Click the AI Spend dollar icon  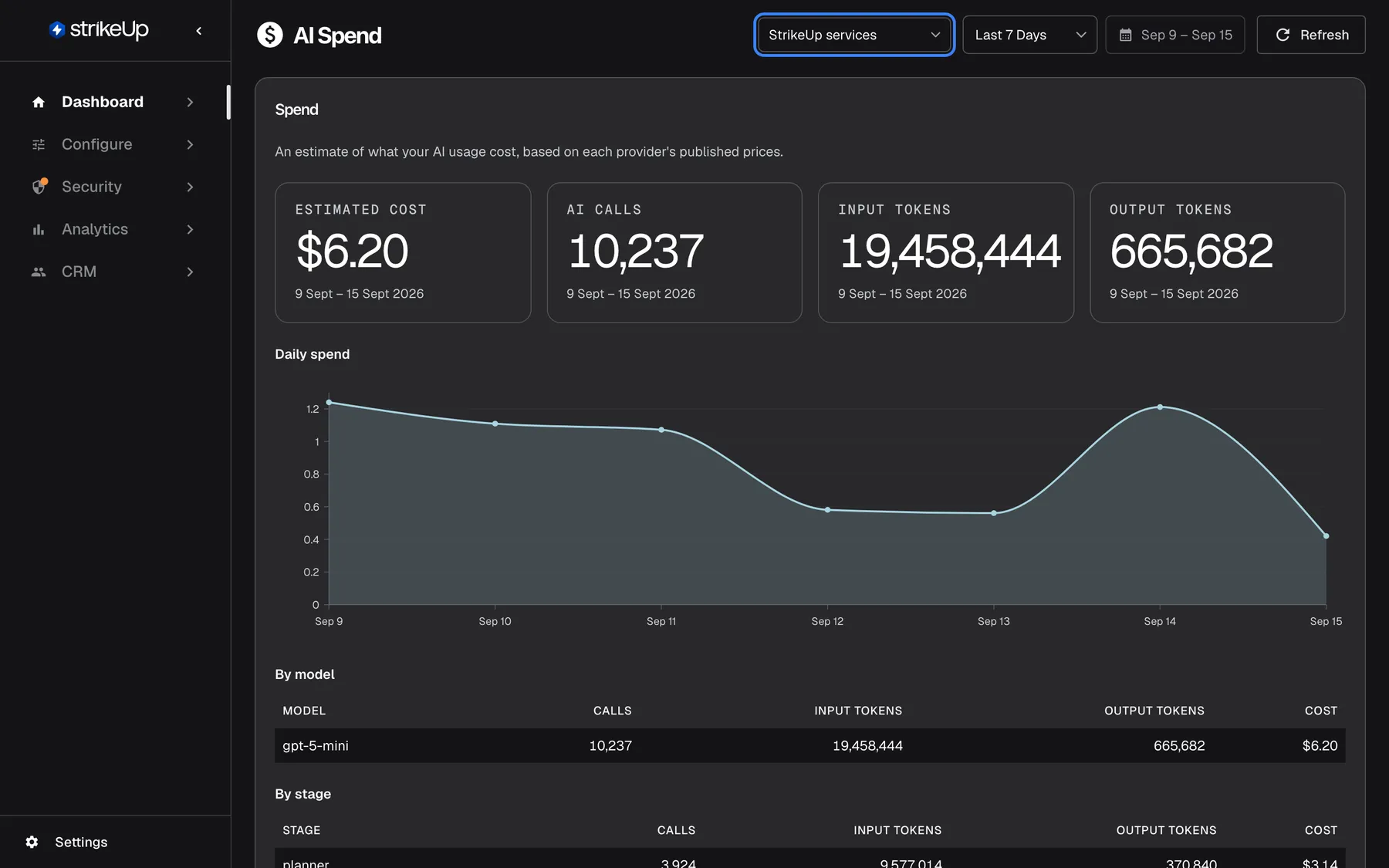[x=270, y=35]
